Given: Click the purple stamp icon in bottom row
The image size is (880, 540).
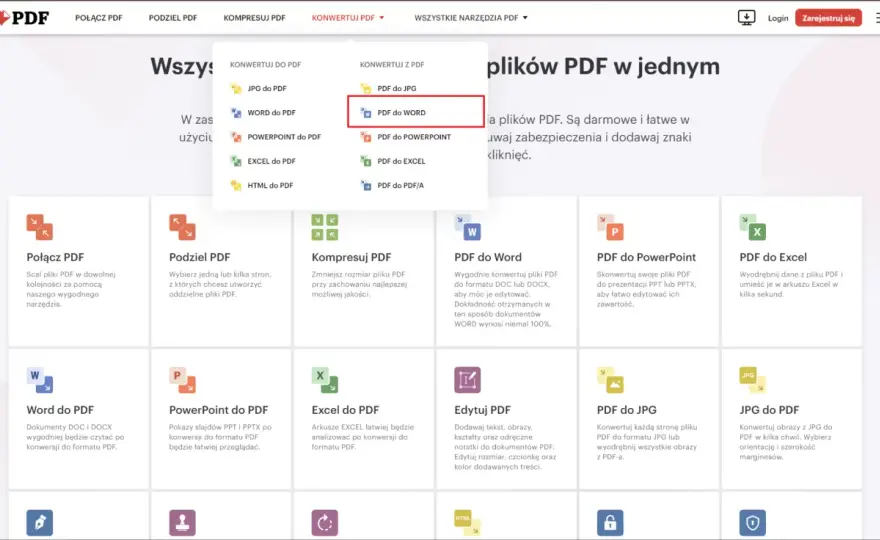Looking at the screenshot, I should (x=182, y=523).
